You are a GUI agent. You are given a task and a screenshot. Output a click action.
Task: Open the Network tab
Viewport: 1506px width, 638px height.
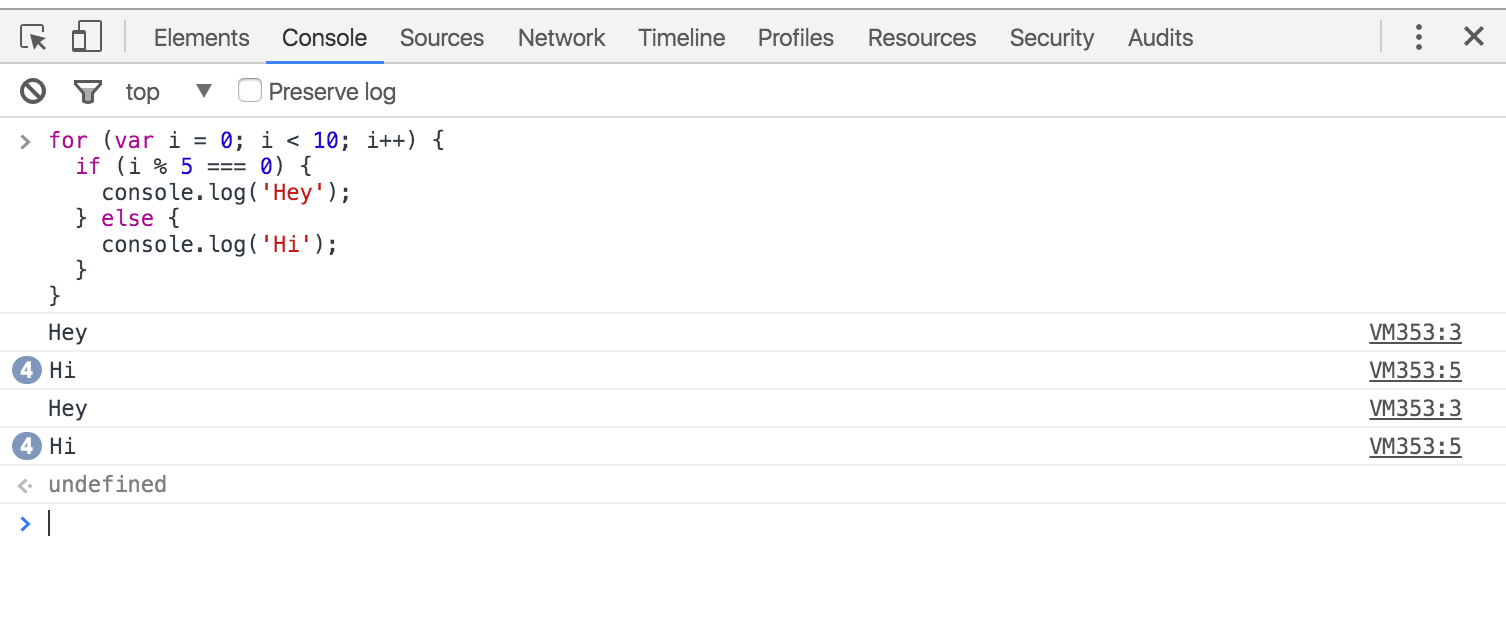[561, 38]
